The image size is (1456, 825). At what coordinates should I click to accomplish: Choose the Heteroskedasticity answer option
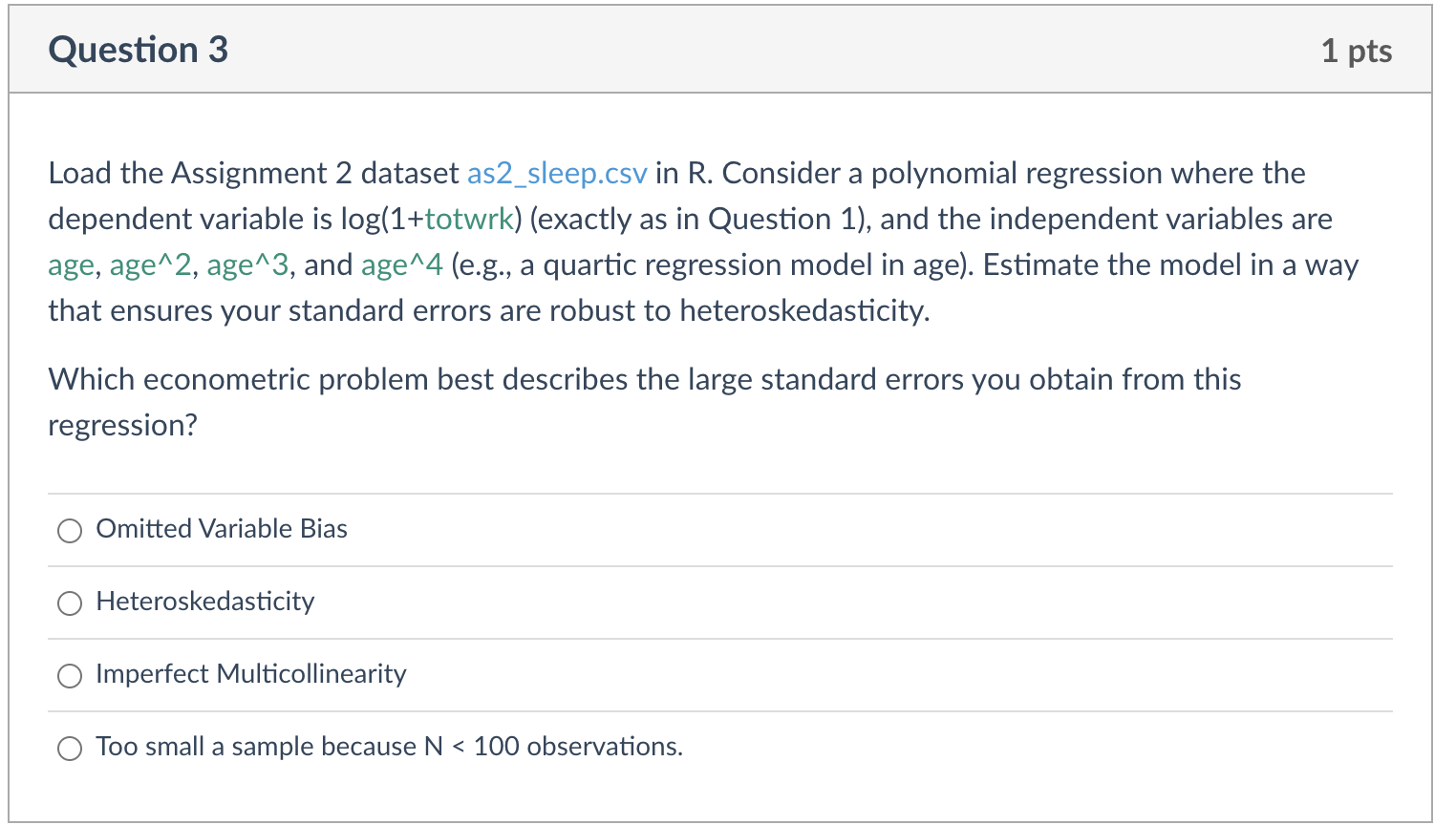click(69, 603)
